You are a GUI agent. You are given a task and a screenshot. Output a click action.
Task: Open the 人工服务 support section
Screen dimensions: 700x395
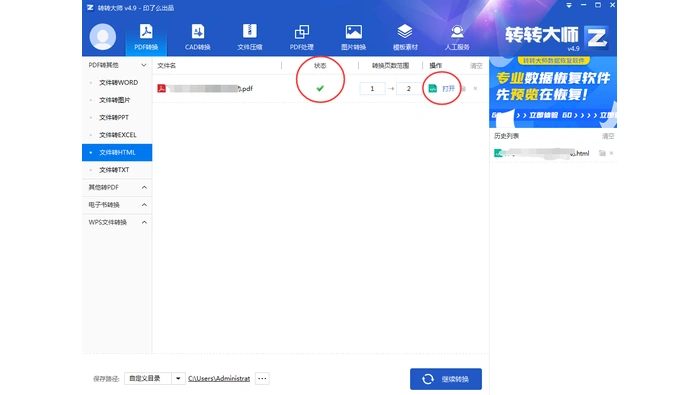pos(457,37)
